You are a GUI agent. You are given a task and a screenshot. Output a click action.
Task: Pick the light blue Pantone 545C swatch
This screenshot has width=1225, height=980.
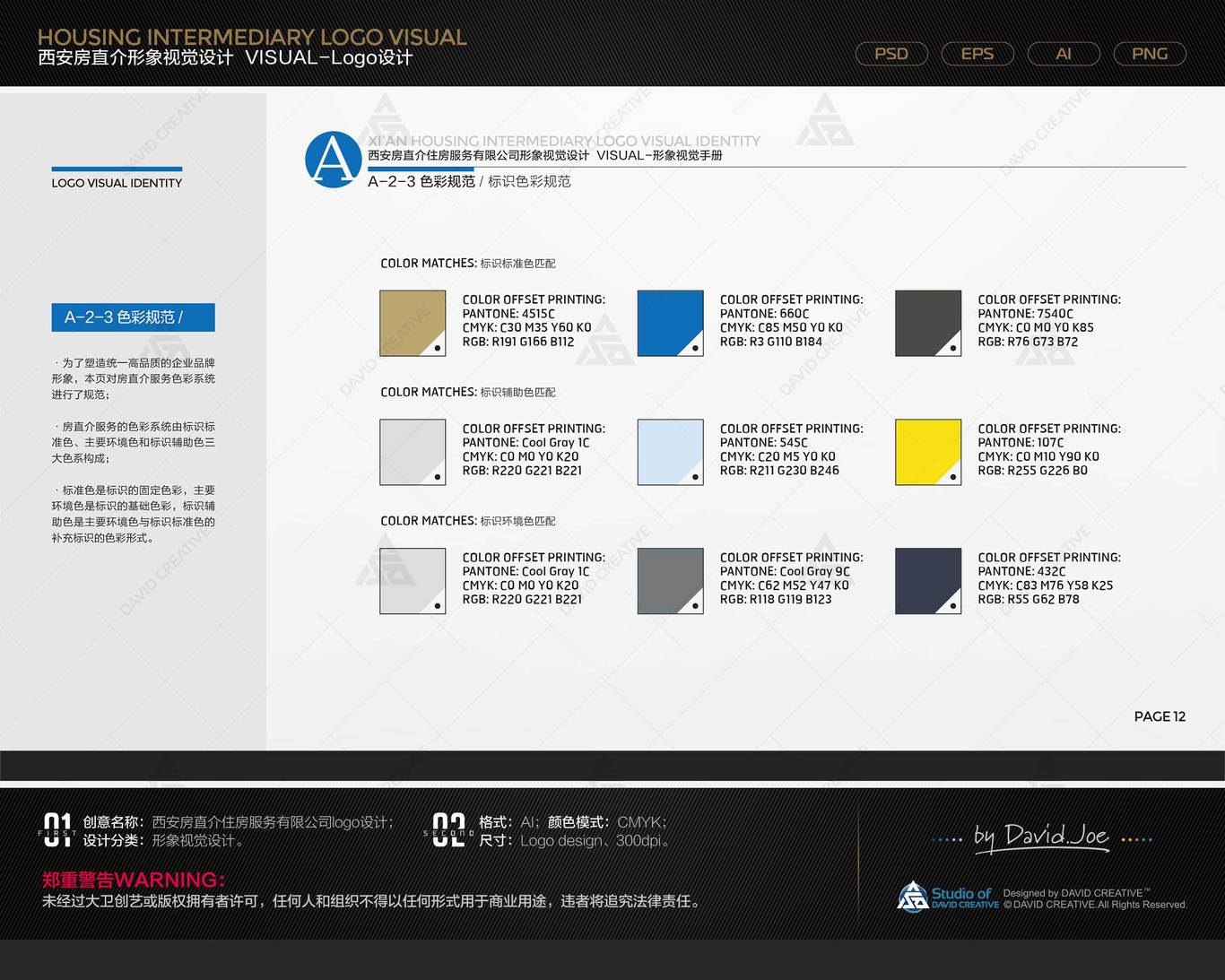(671, 452)
